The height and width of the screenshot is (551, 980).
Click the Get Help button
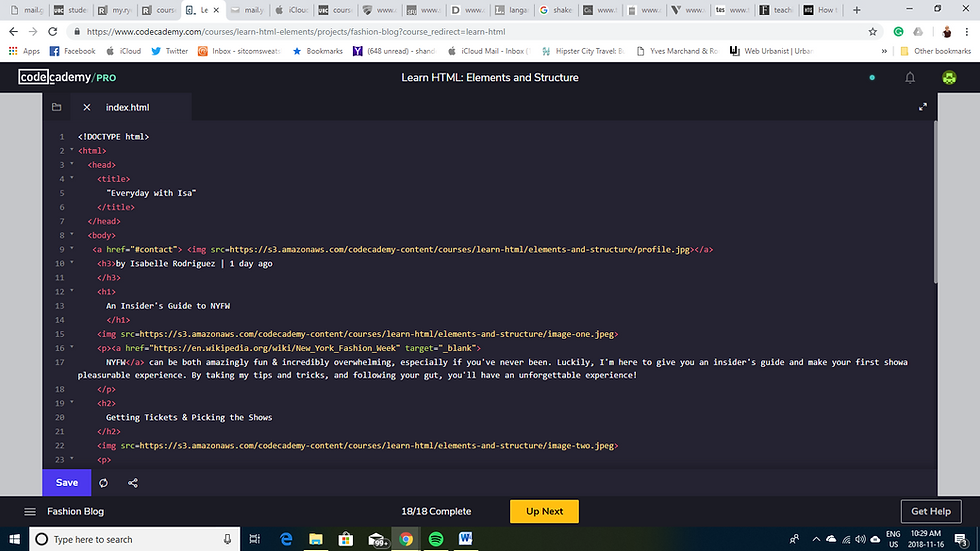coord(931,511)
